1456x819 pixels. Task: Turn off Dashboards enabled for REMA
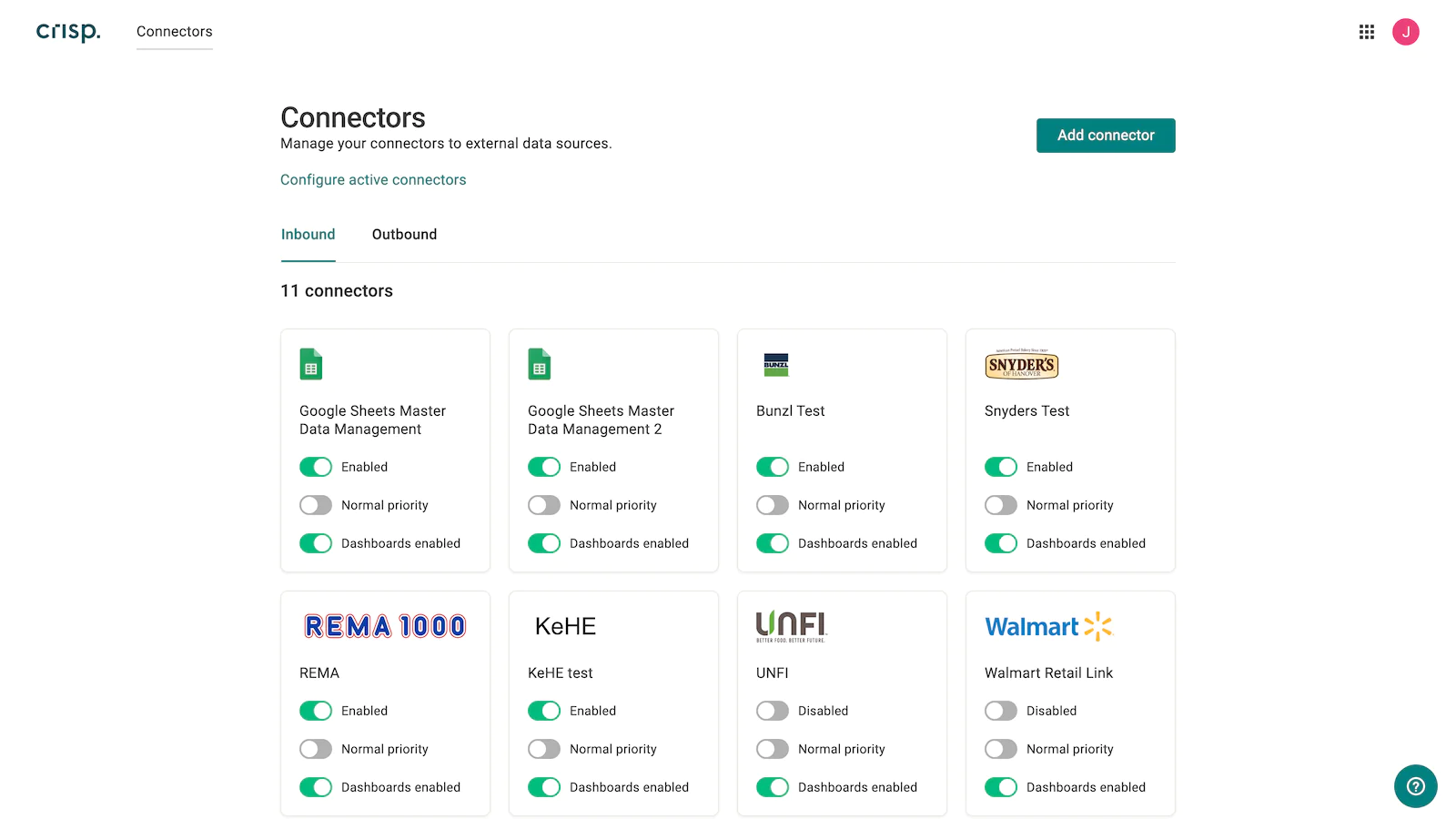[316, 787]
